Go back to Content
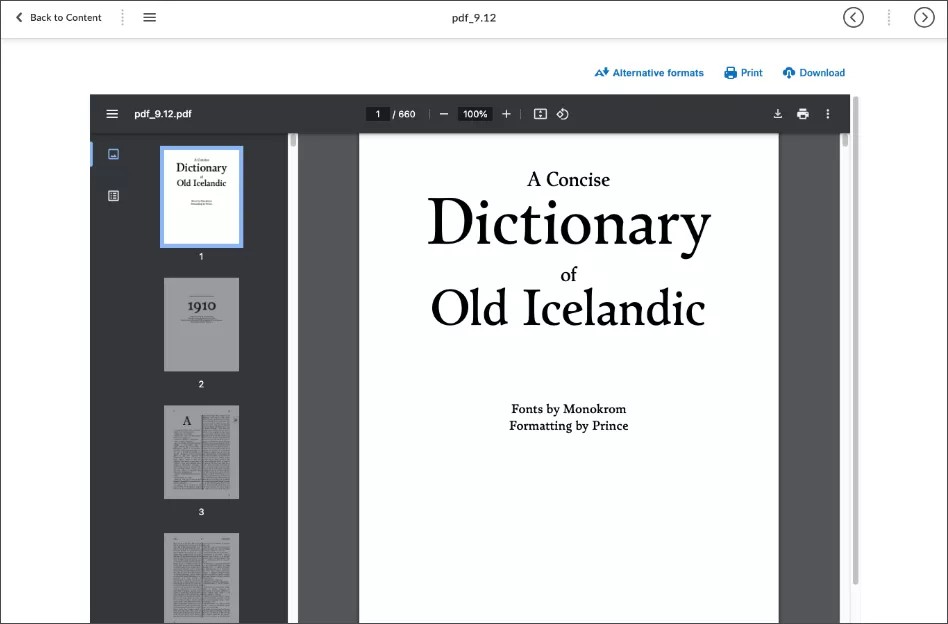Screen dimensions: 948x624 pyautogui.click(x=58, y=18)
